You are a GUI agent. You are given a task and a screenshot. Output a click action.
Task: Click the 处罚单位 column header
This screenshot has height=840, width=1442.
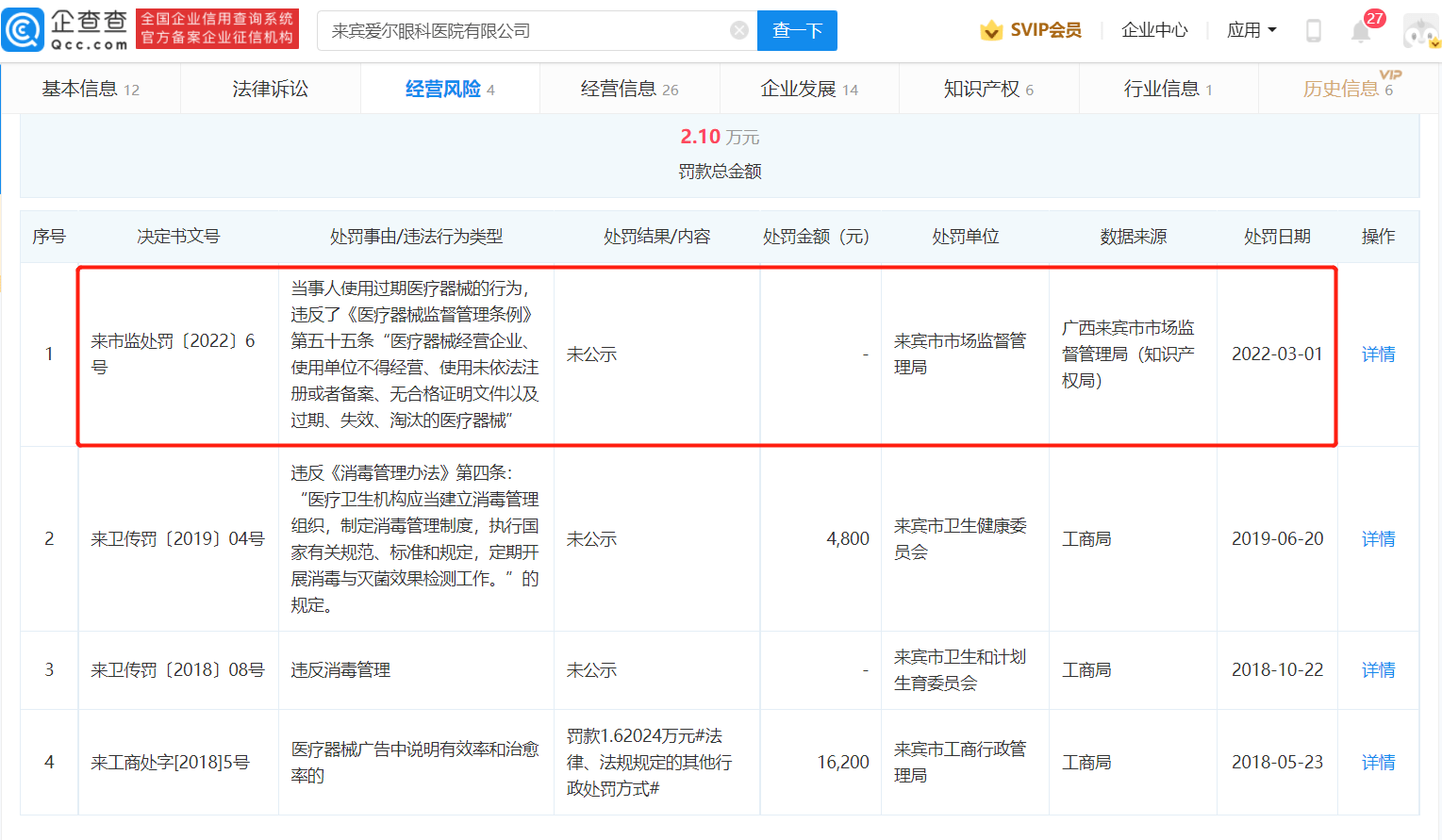point(965,236)
